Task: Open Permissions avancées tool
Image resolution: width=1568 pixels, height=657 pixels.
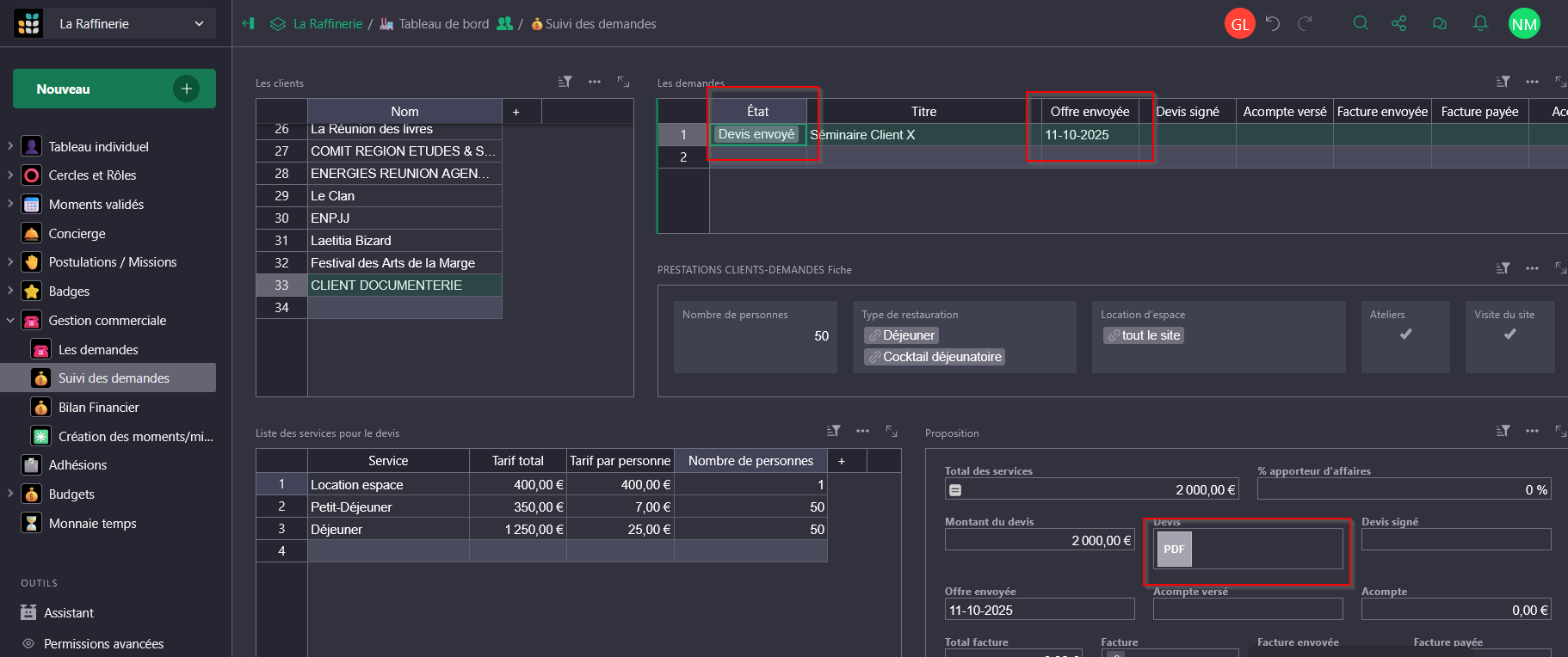Action: tap(103, 644)
